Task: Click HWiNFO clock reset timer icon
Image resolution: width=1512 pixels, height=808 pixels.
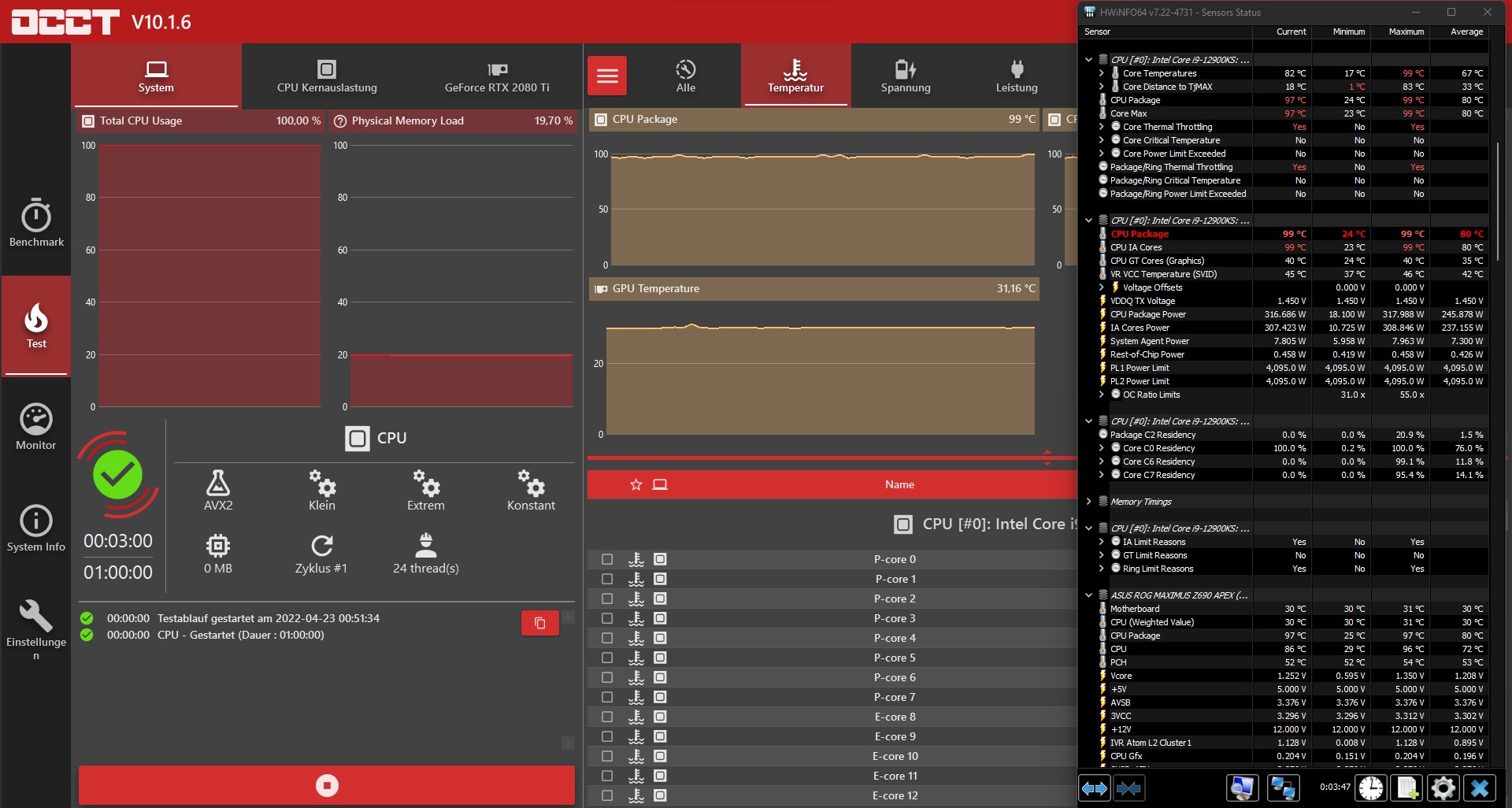Action: pos(1371,788)
